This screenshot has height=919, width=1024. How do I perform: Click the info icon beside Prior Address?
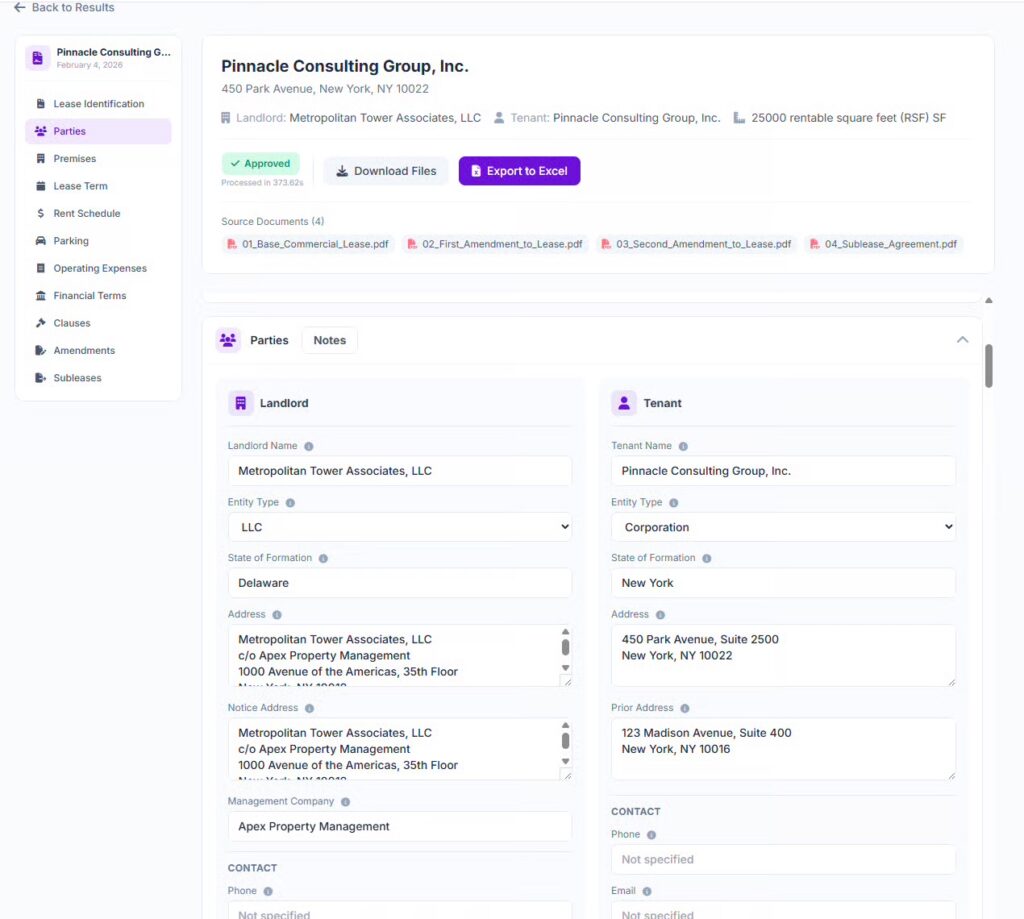687,708
